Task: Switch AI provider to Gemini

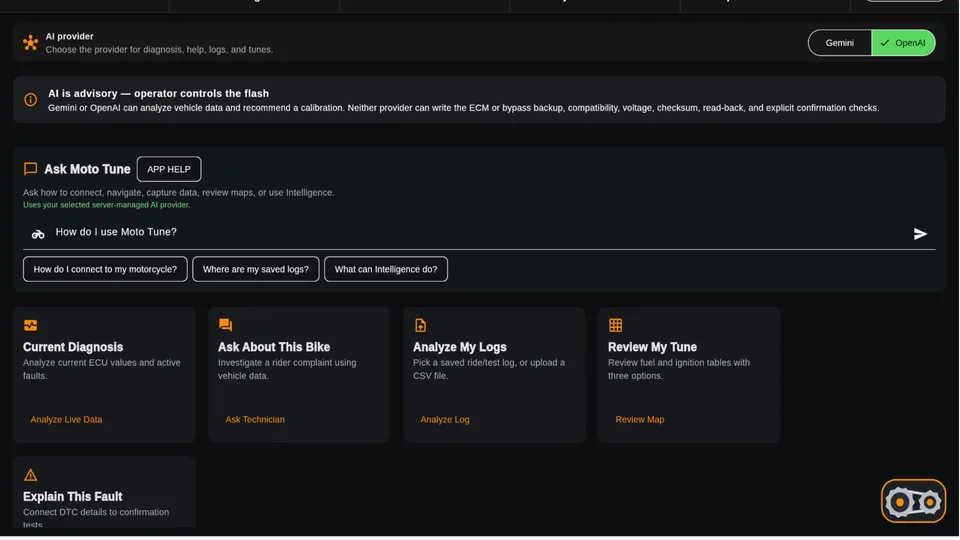Action: pyautogui.click(x=839, y=43)
